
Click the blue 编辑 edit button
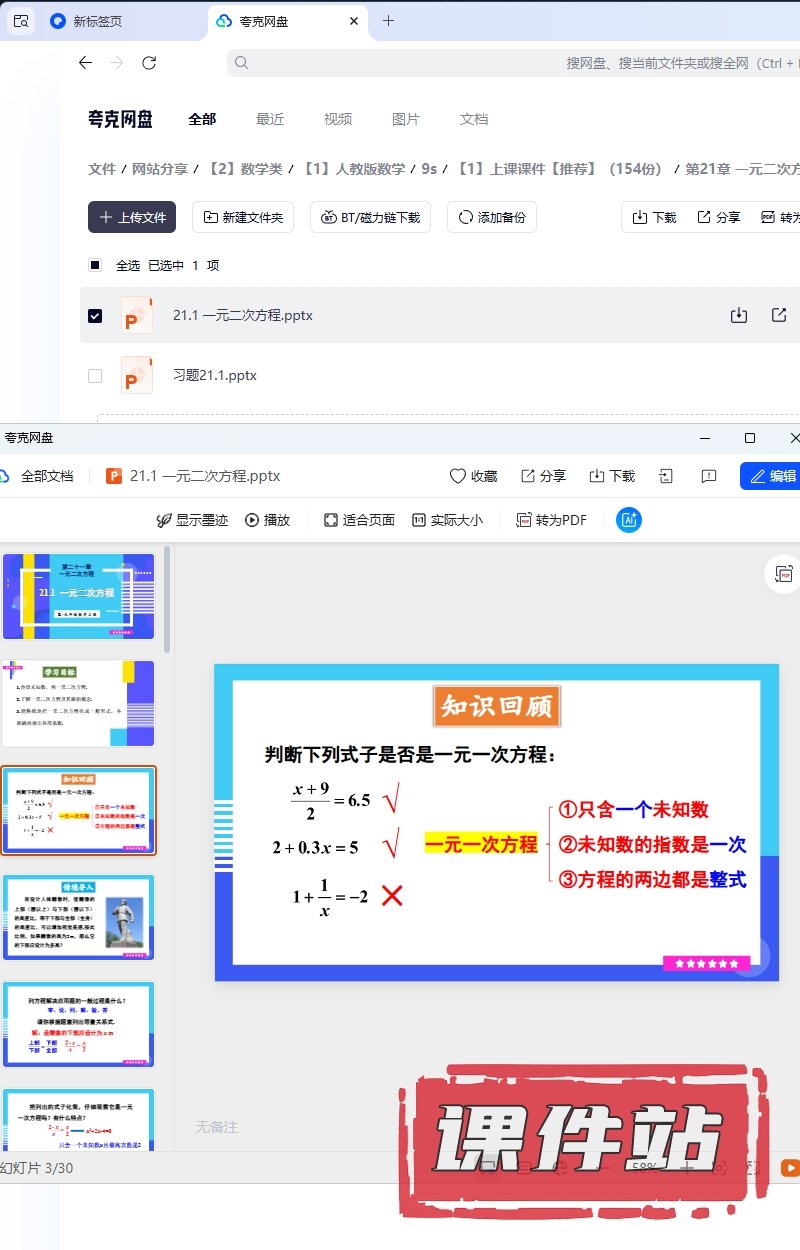point(772,476)
